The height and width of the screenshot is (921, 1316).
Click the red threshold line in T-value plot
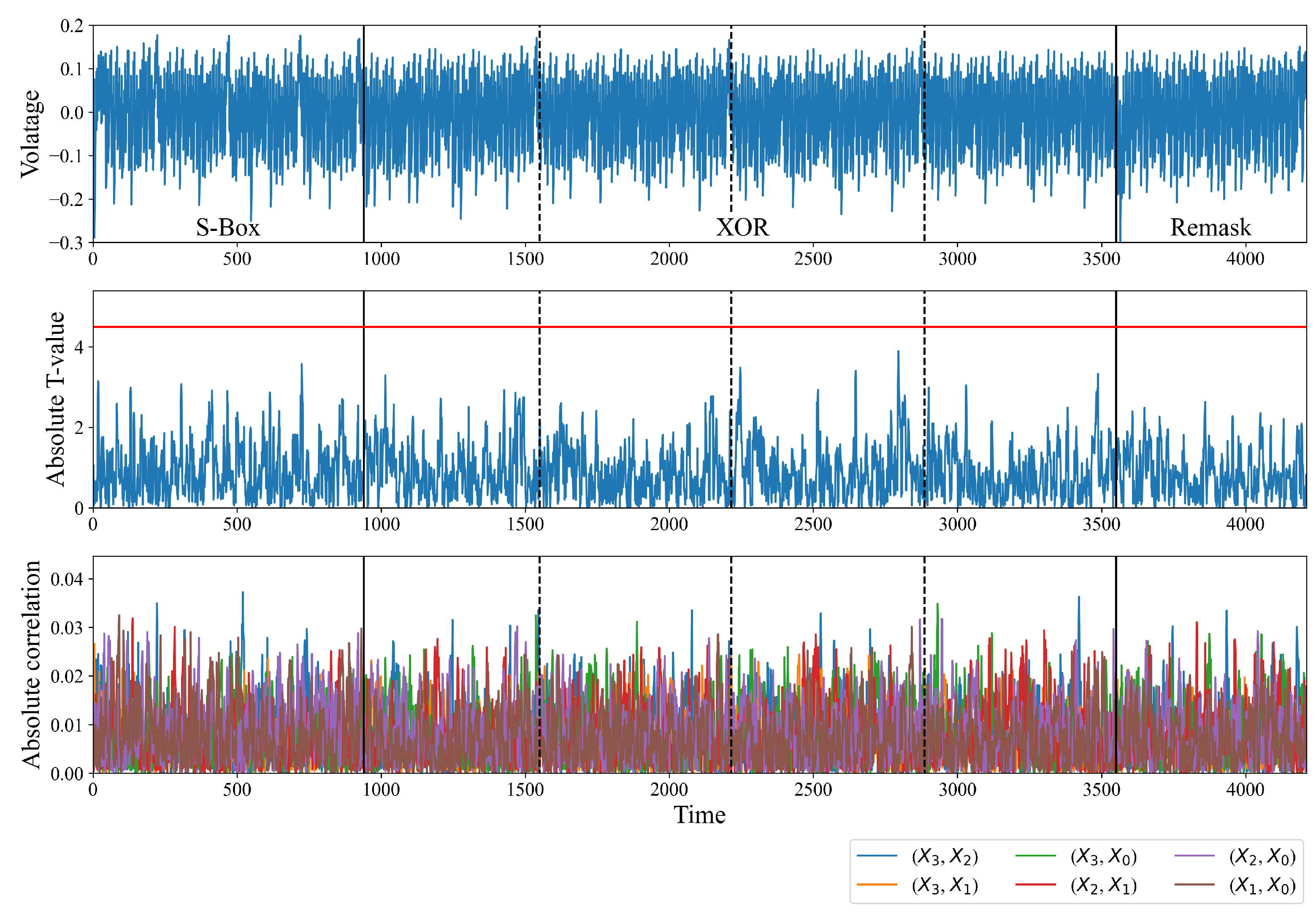tap(458, 327)
